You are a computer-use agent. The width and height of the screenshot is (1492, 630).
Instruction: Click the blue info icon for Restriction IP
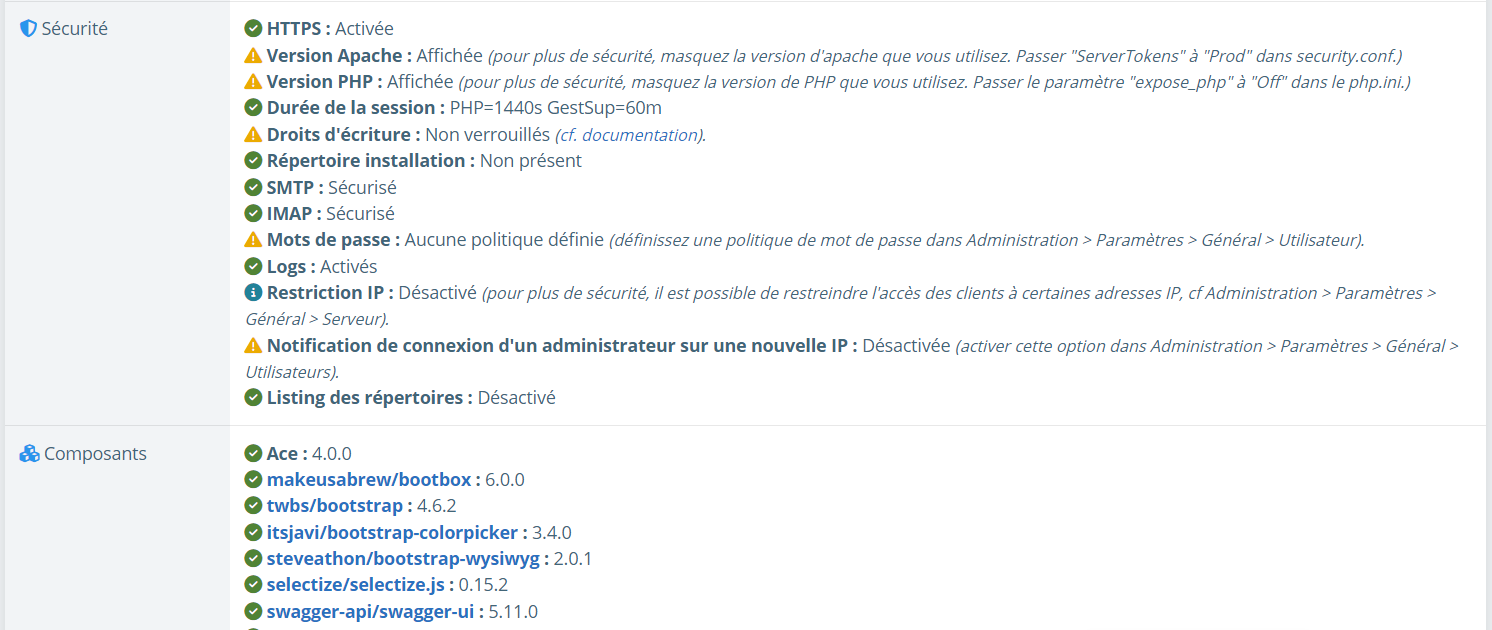254,293
